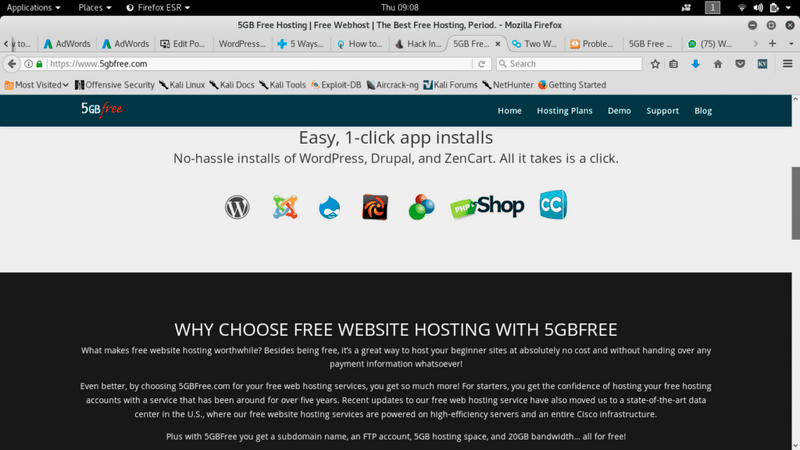
Task: Show bookmarks list icon in toolbar
Action: pos(673,64)
